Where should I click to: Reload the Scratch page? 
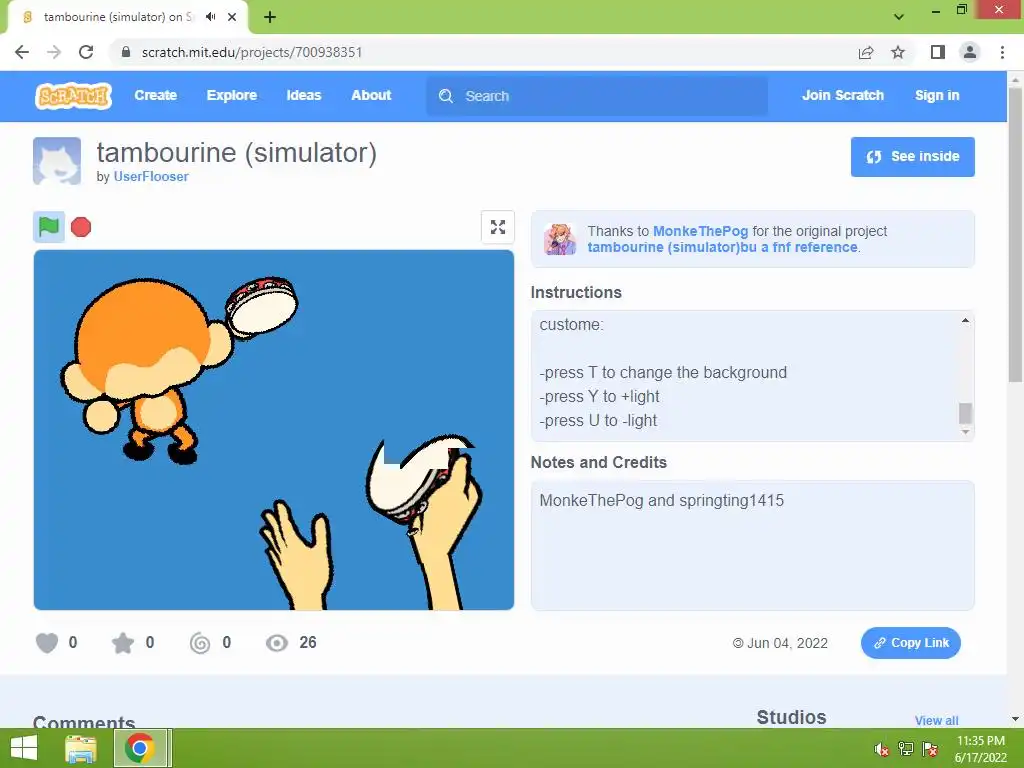86,52
